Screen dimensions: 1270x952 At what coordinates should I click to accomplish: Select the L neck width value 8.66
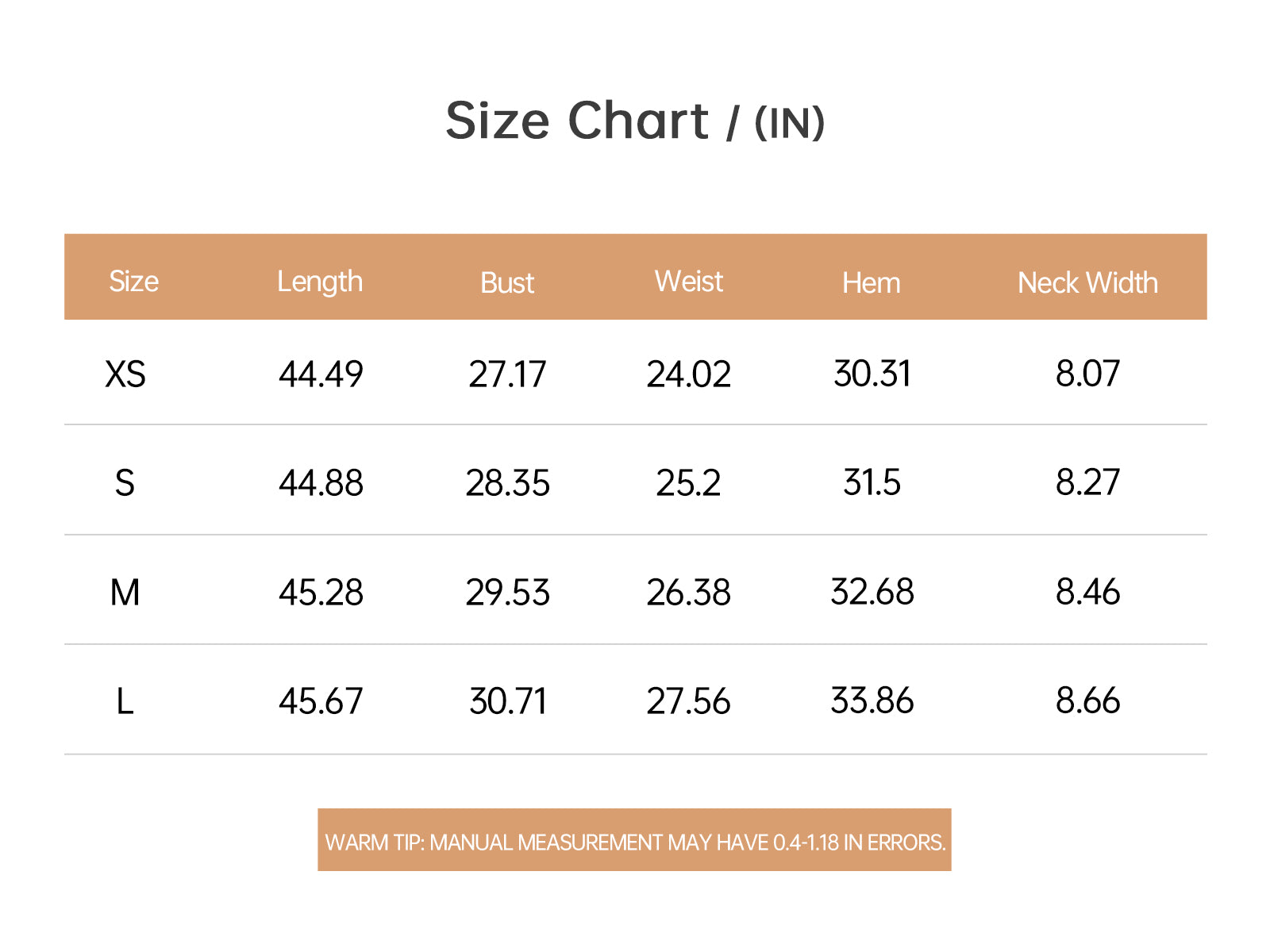pos(1087,701)
